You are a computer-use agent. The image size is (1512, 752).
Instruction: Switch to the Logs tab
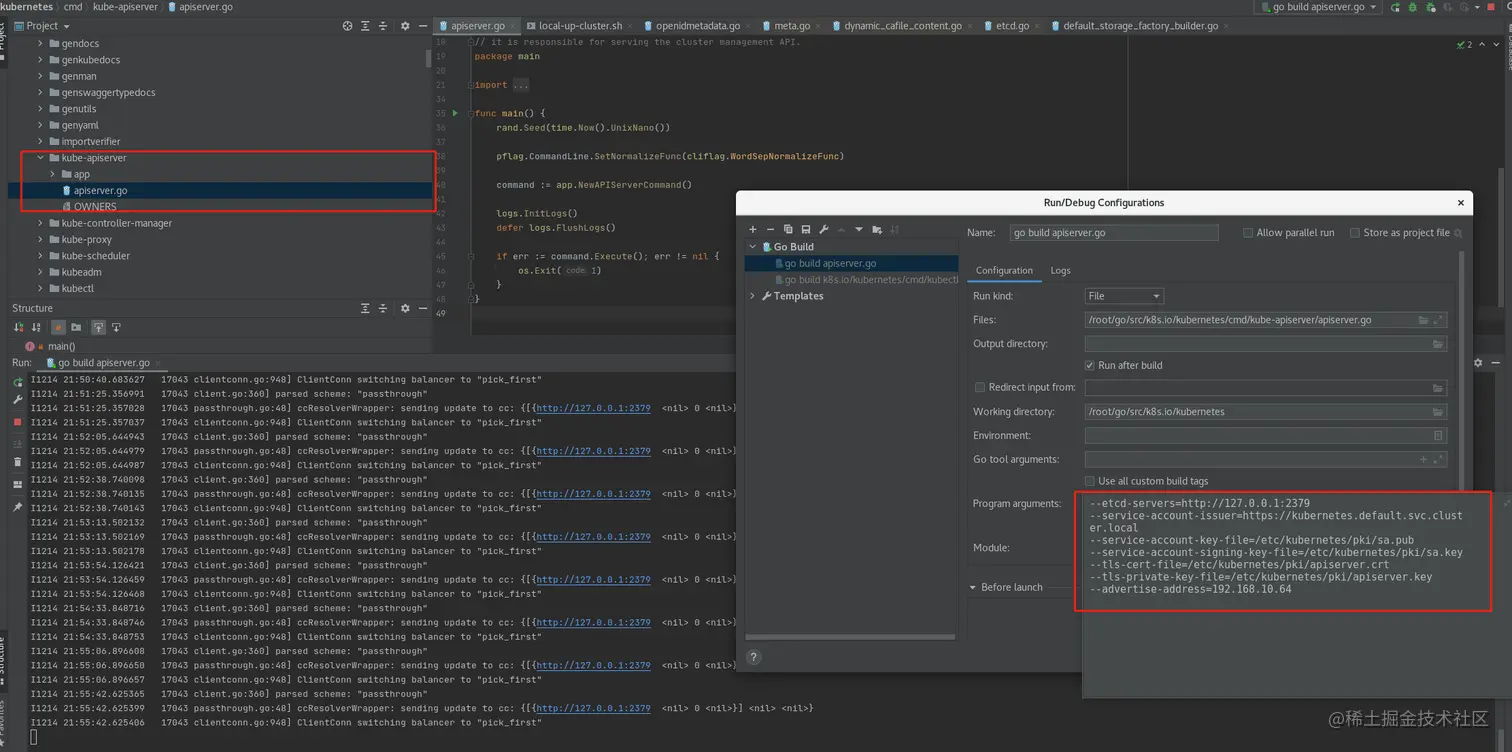point(1060,271)
